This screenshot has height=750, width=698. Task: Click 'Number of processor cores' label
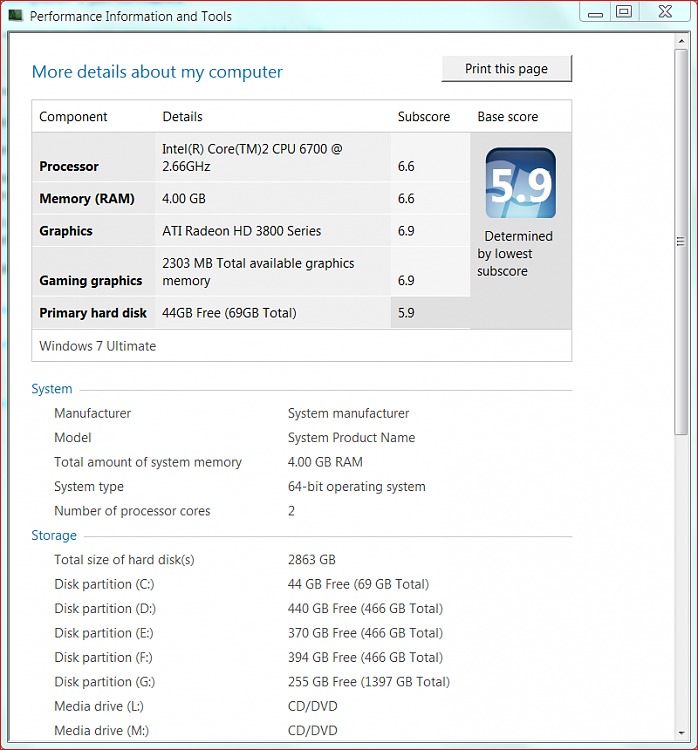tap(132, 511)
